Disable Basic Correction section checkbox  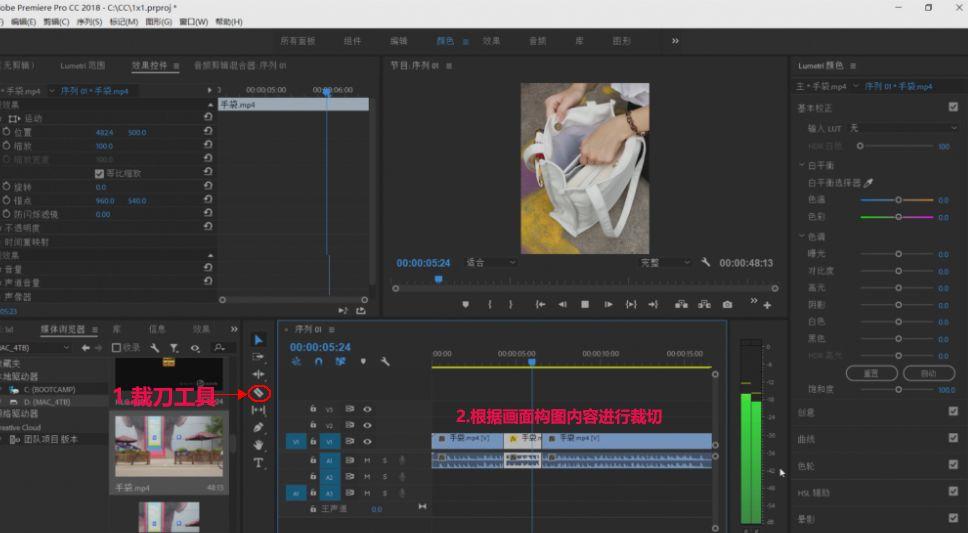tap(953, 107)
